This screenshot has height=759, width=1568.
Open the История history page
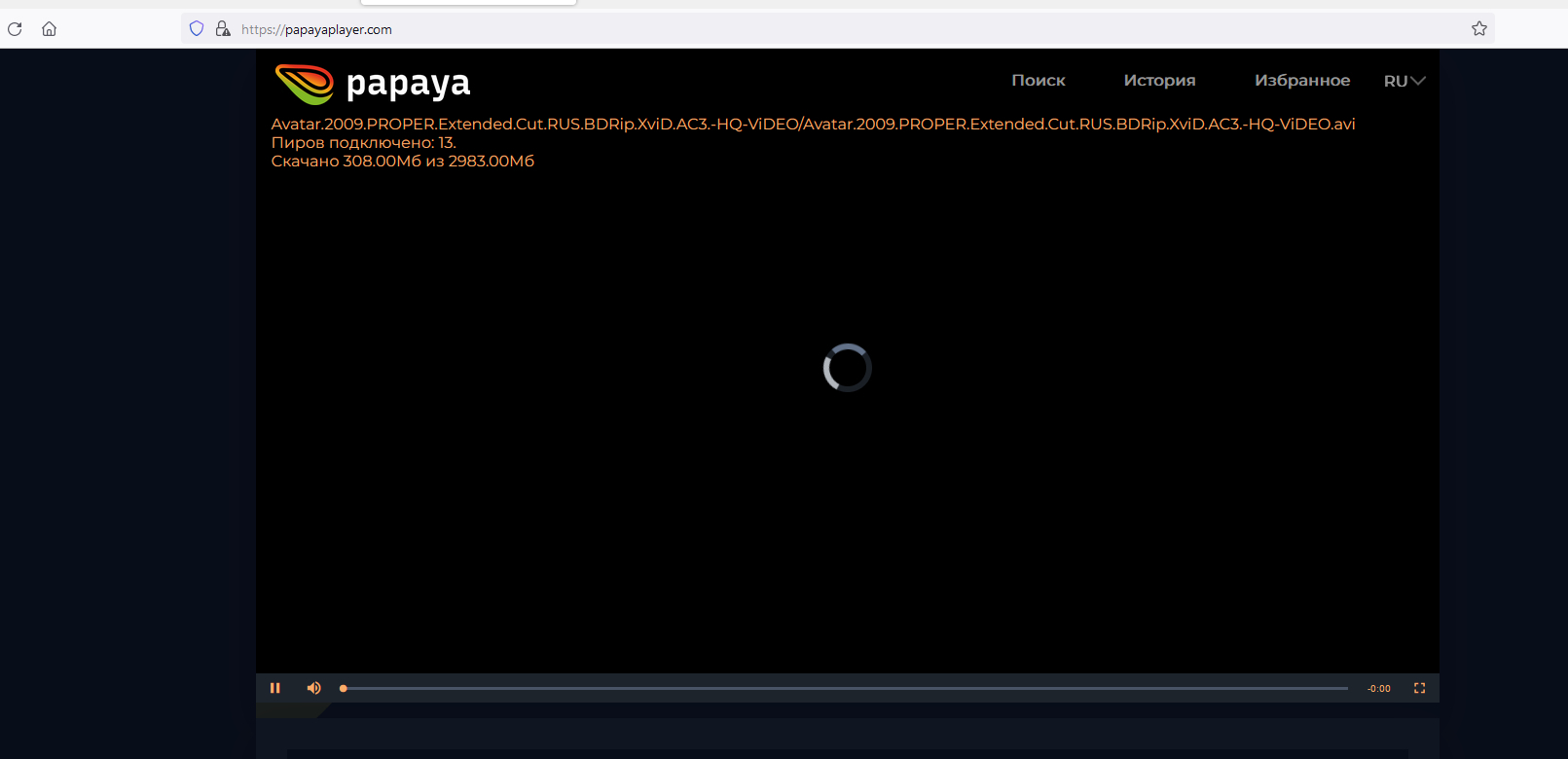(1159, 81)
